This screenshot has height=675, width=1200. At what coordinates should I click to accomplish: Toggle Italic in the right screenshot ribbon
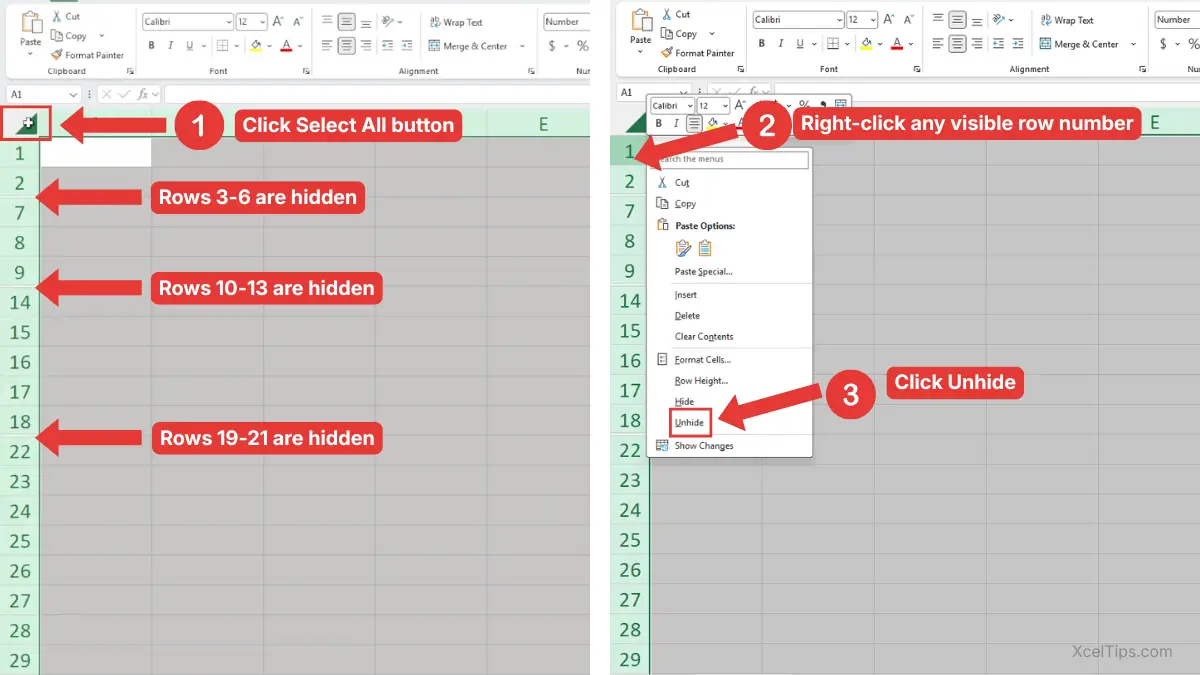tap(781, 44)
